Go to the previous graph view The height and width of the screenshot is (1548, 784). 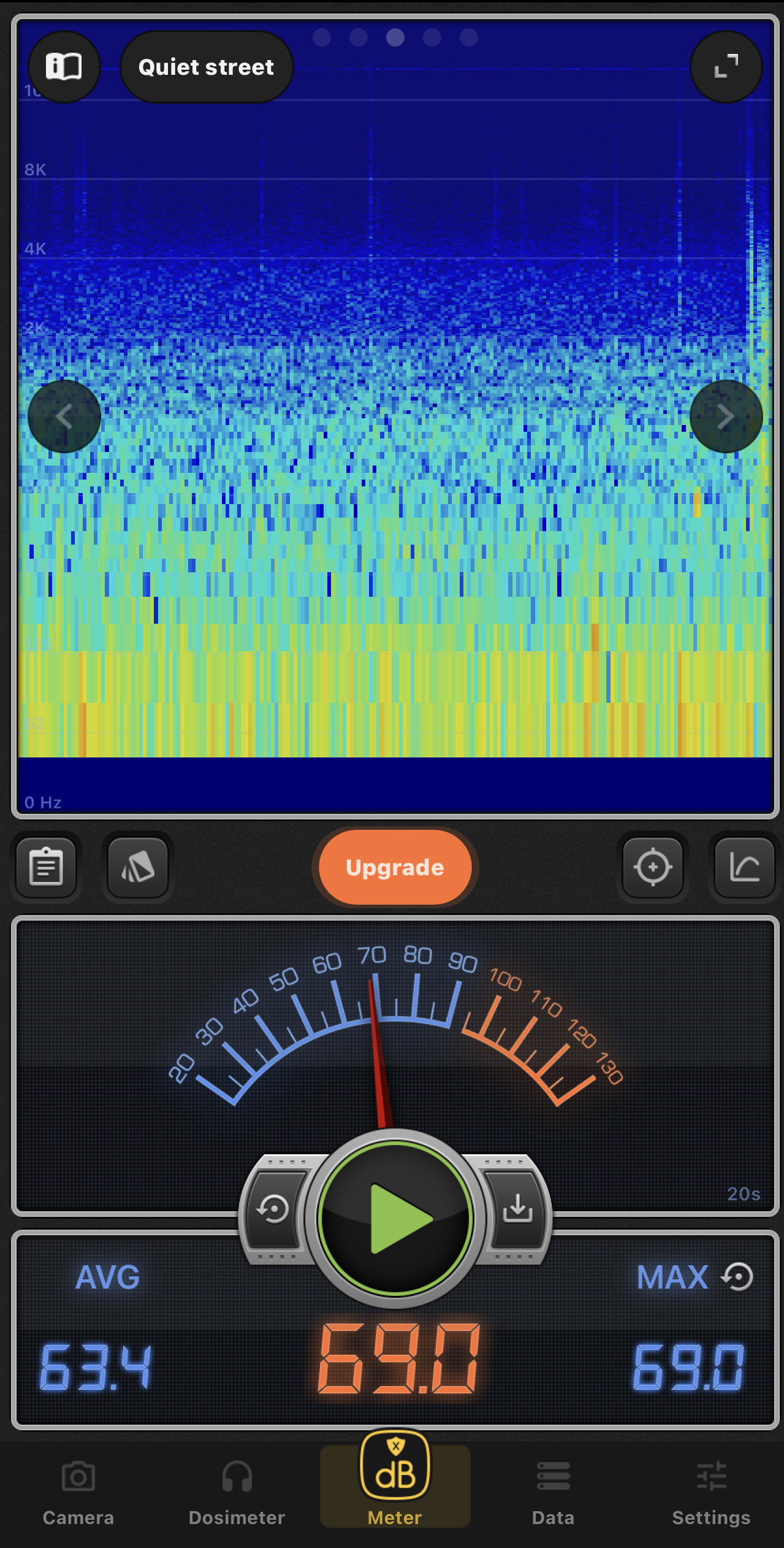tap(64, 416)
